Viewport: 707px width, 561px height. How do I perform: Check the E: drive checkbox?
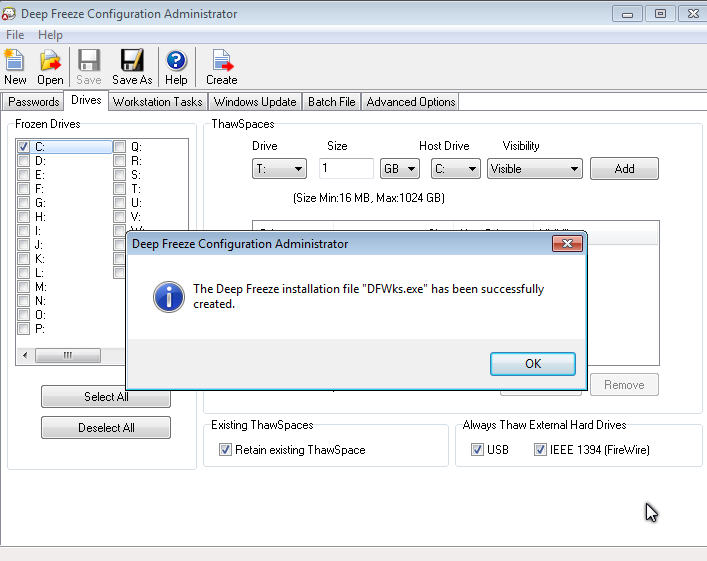click(23, 175)
